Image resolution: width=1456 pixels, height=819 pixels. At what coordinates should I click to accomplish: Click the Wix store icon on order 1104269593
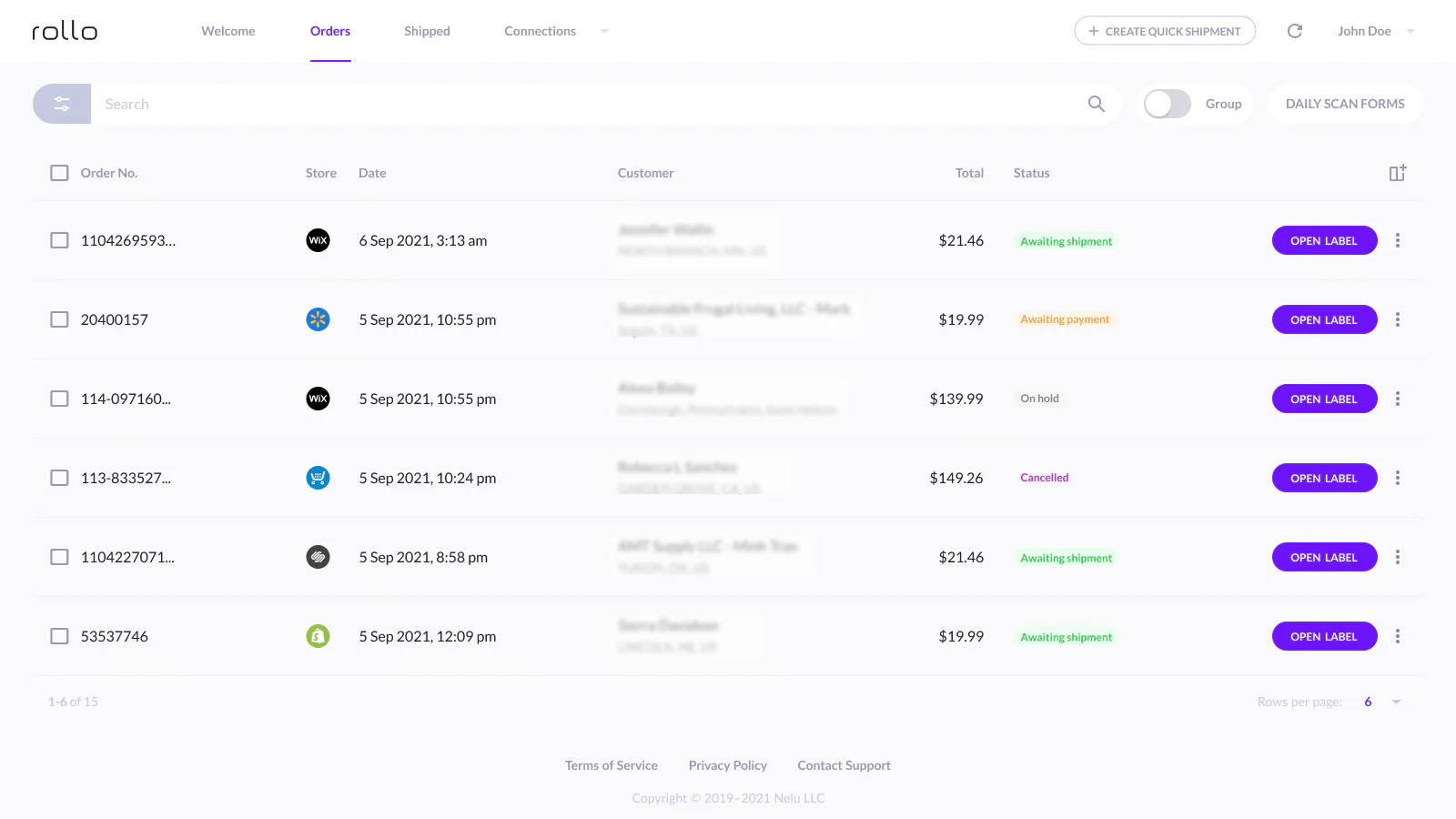tap(318, 240)
